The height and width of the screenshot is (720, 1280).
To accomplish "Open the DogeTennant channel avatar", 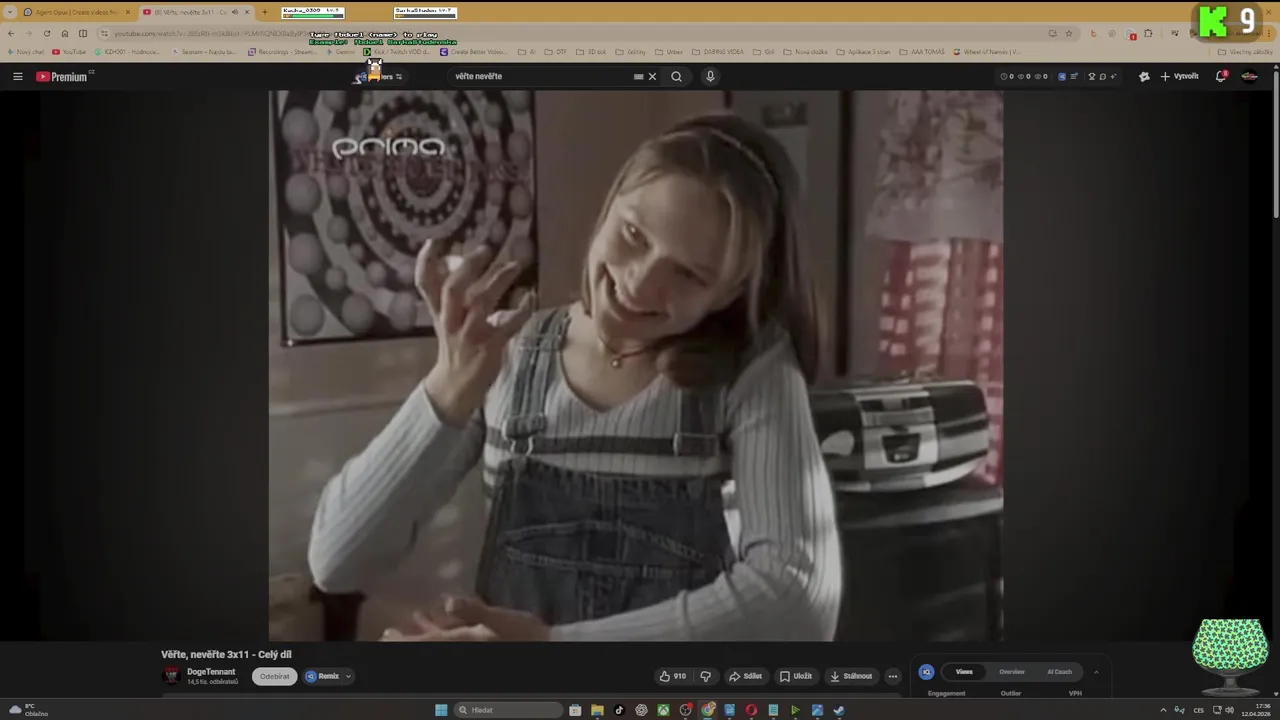I will 171,676.
